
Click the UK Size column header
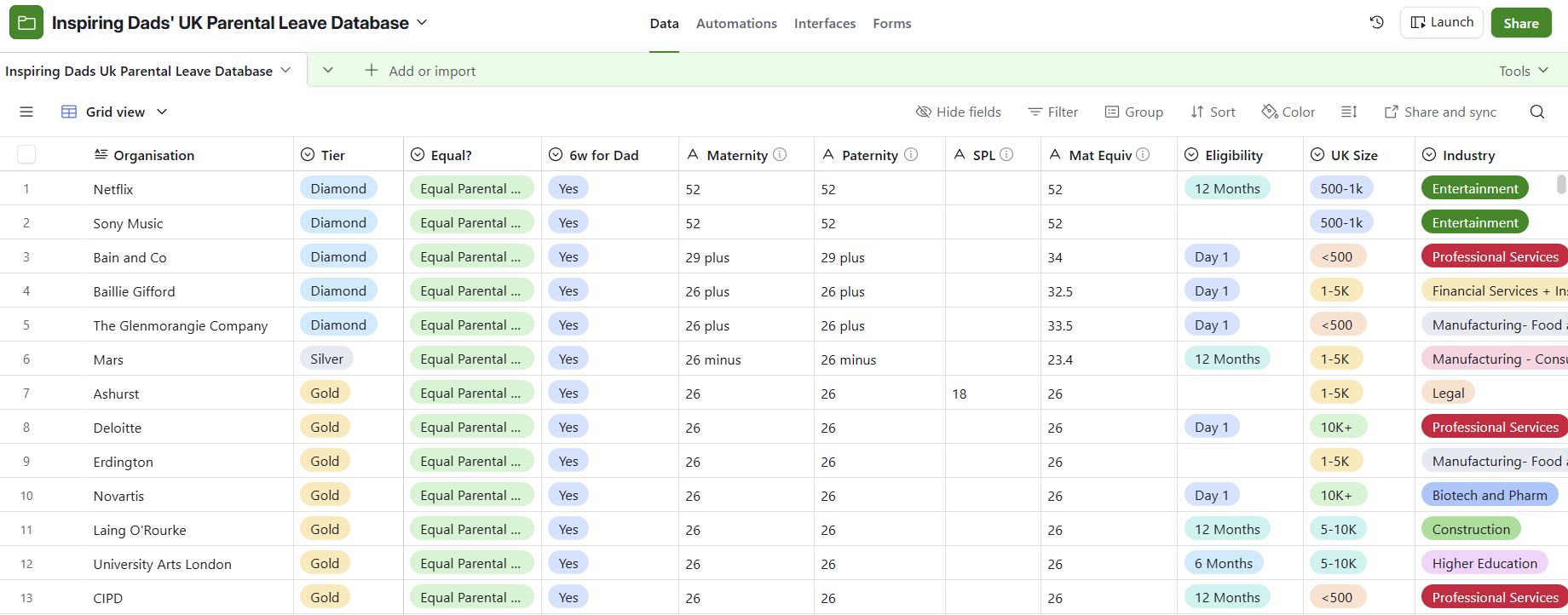pos(1359,154)
